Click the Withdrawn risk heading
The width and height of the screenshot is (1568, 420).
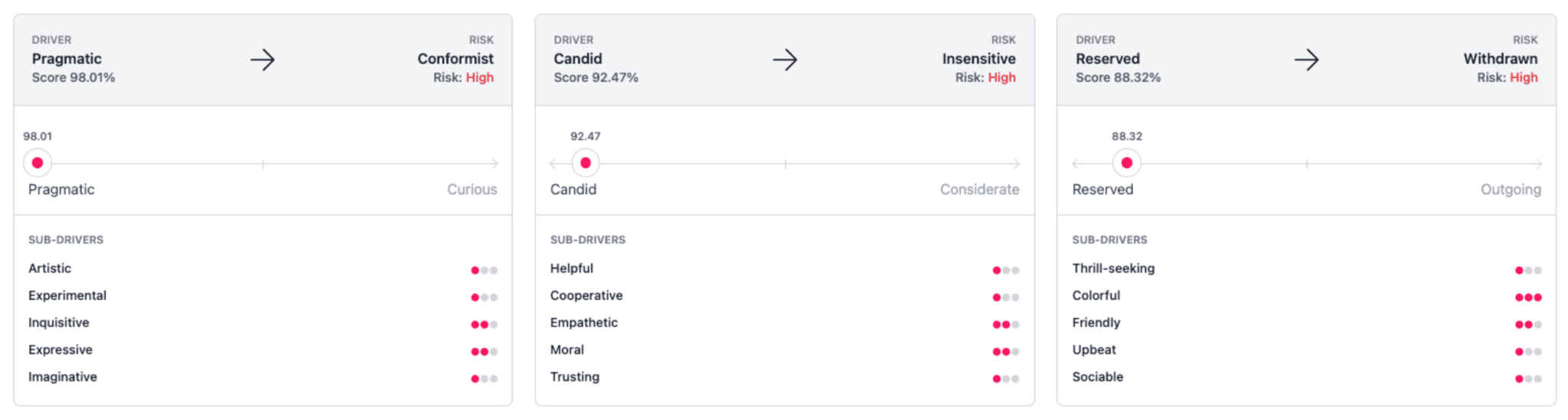(1500, 58)
